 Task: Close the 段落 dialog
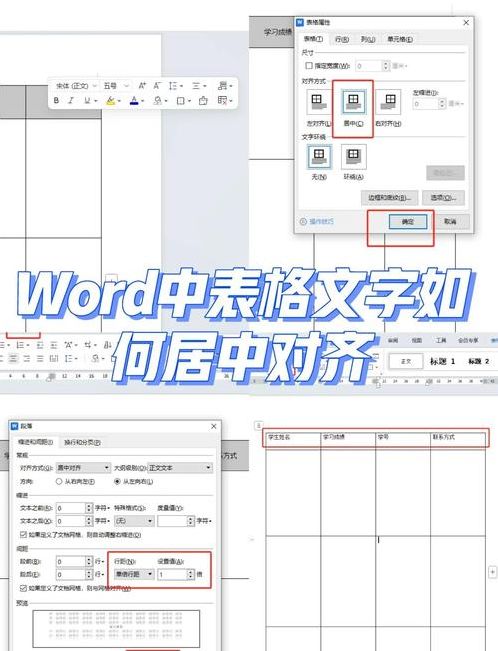[x=214, y=426]
